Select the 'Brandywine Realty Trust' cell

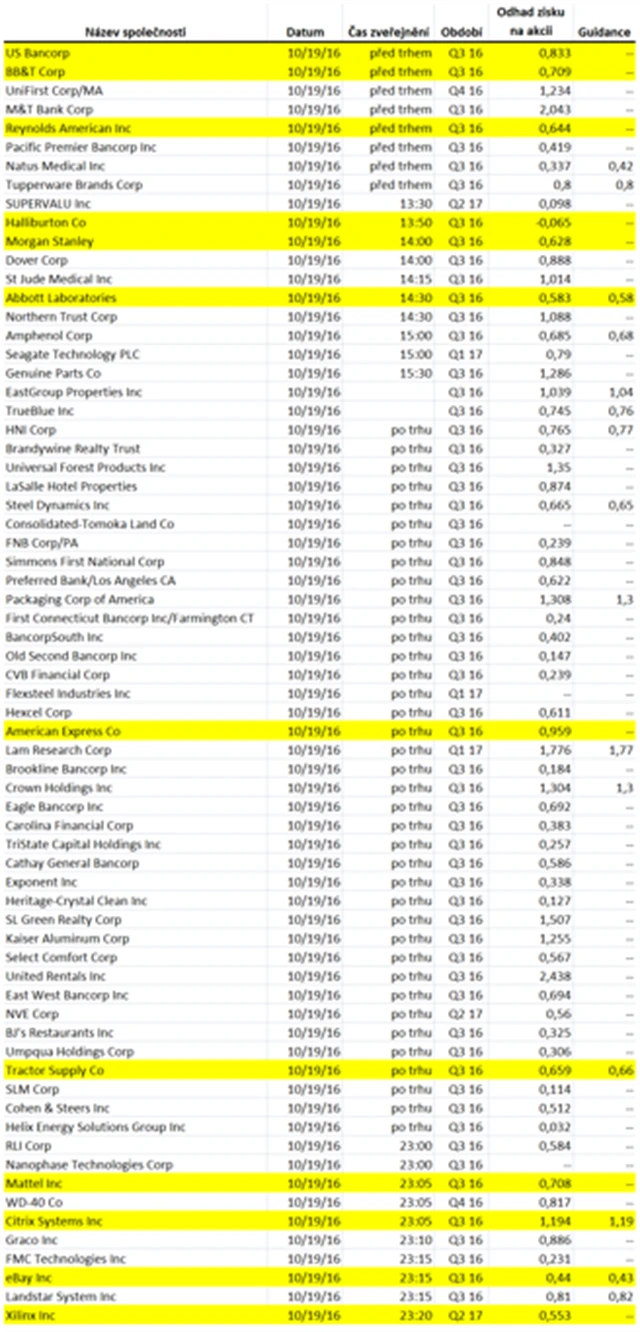[x=134, y=448]
